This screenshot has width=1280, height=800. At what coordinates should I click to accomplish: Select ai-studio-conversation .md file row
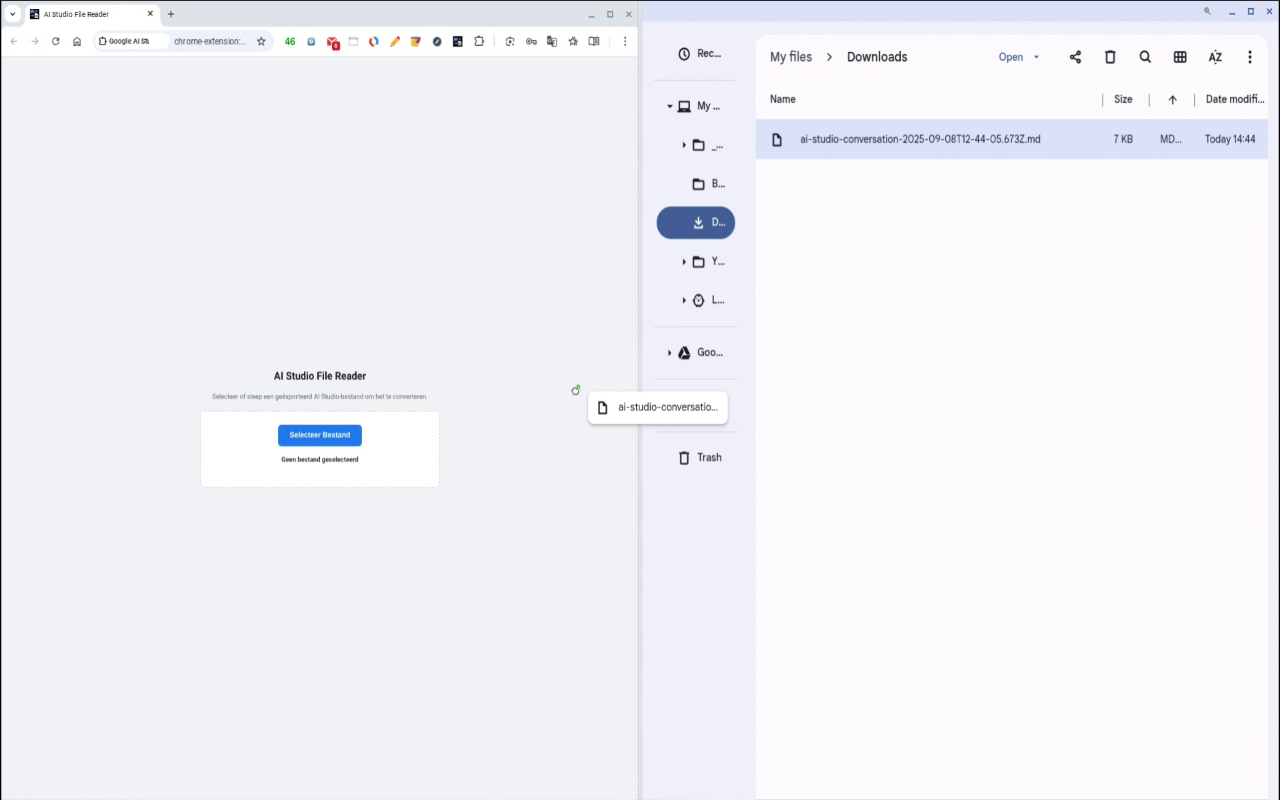pyautogui.click(x=1011, y=139)
